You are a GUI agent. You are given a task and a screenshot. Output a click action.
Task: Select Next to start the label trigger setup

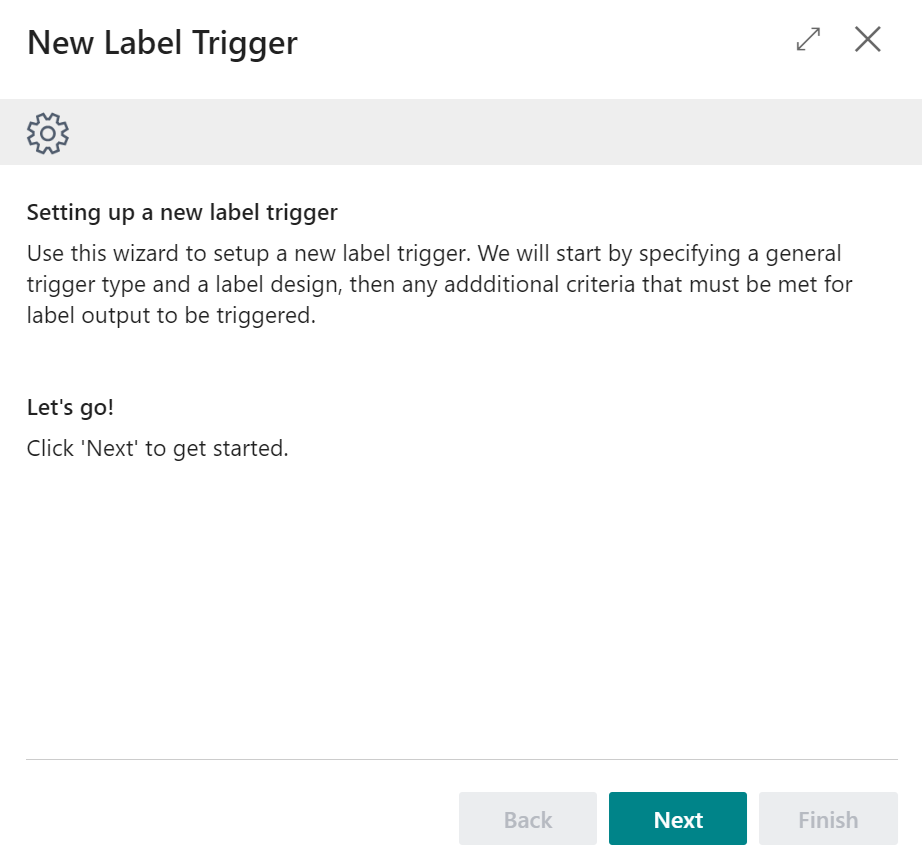pyautogui.click(x=677, y=818)
